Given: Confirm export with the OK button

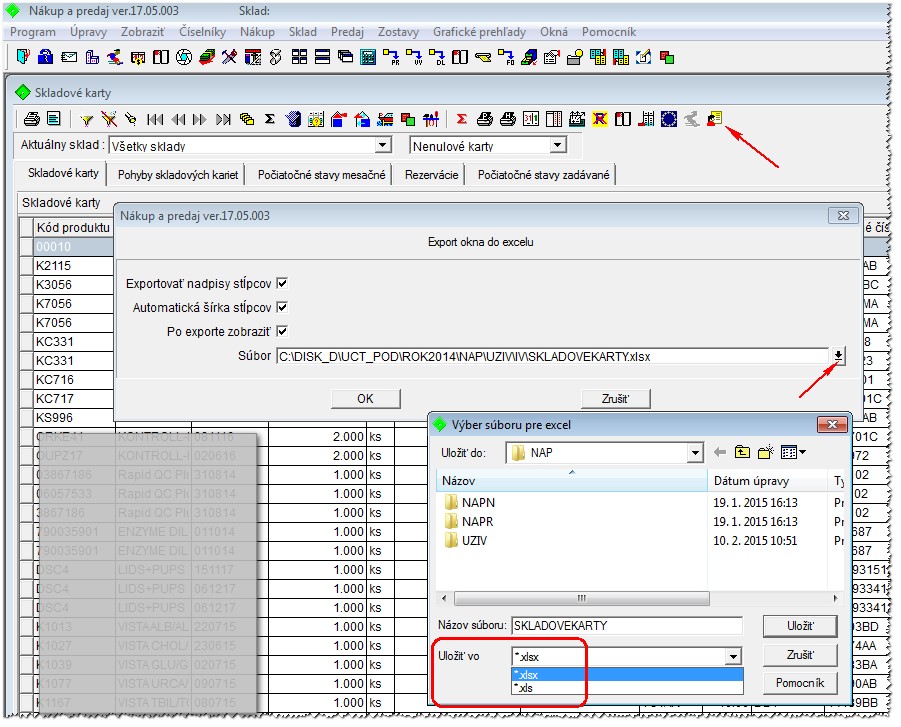Looking at the screenshot, I should pyautogui.click(x=365, y=398).
